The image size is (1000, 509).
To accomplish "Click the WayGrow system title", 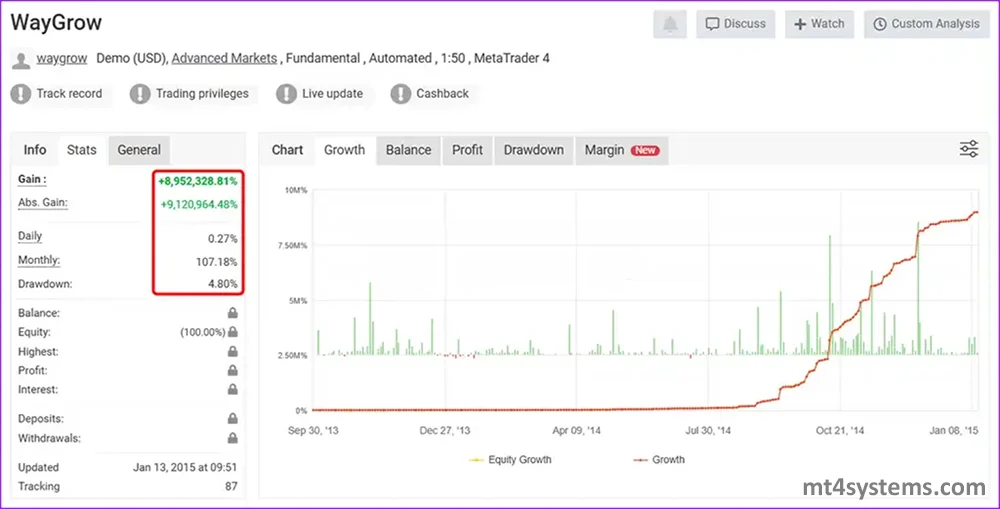I will tap(56, 22).
